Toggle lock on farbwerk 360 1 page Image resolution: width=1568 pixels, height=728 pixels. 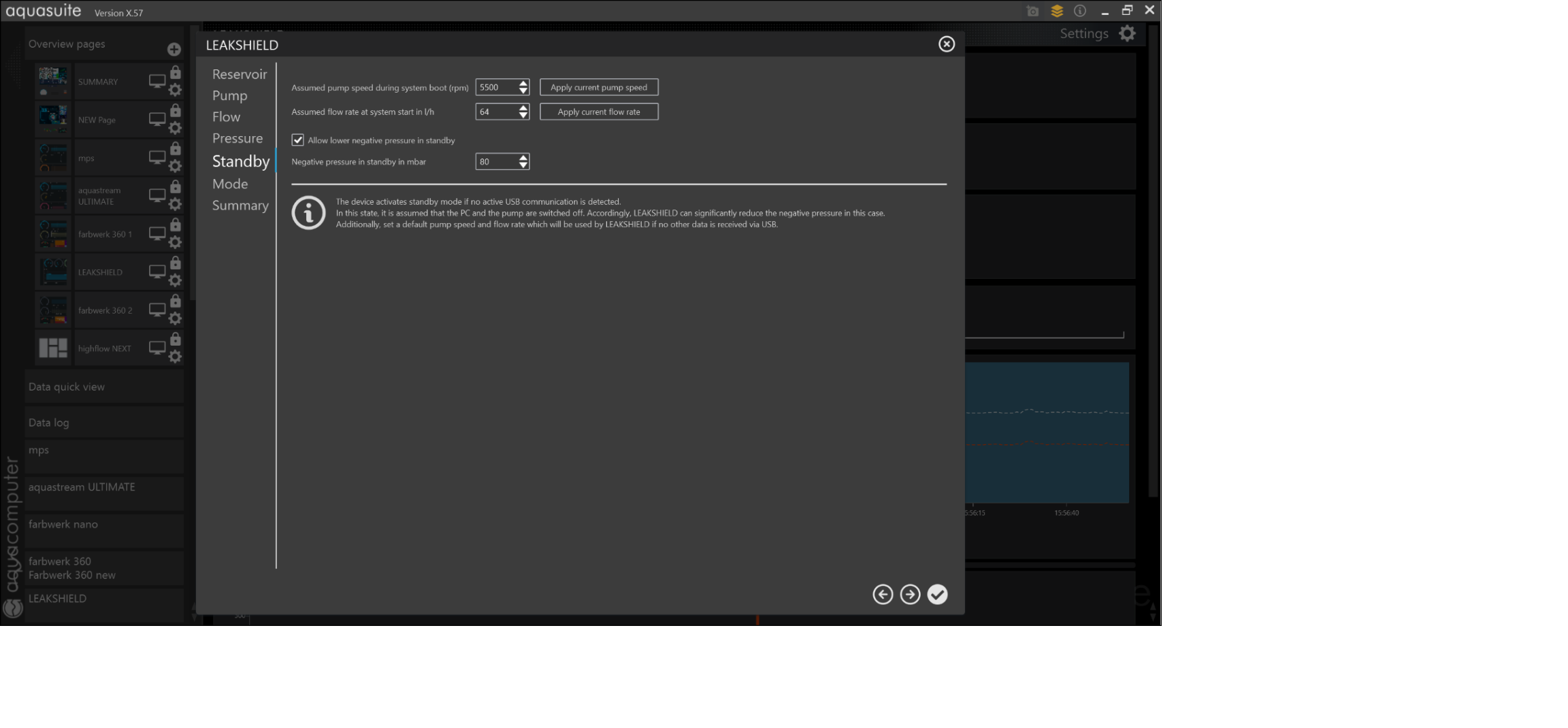click(176, 225)
